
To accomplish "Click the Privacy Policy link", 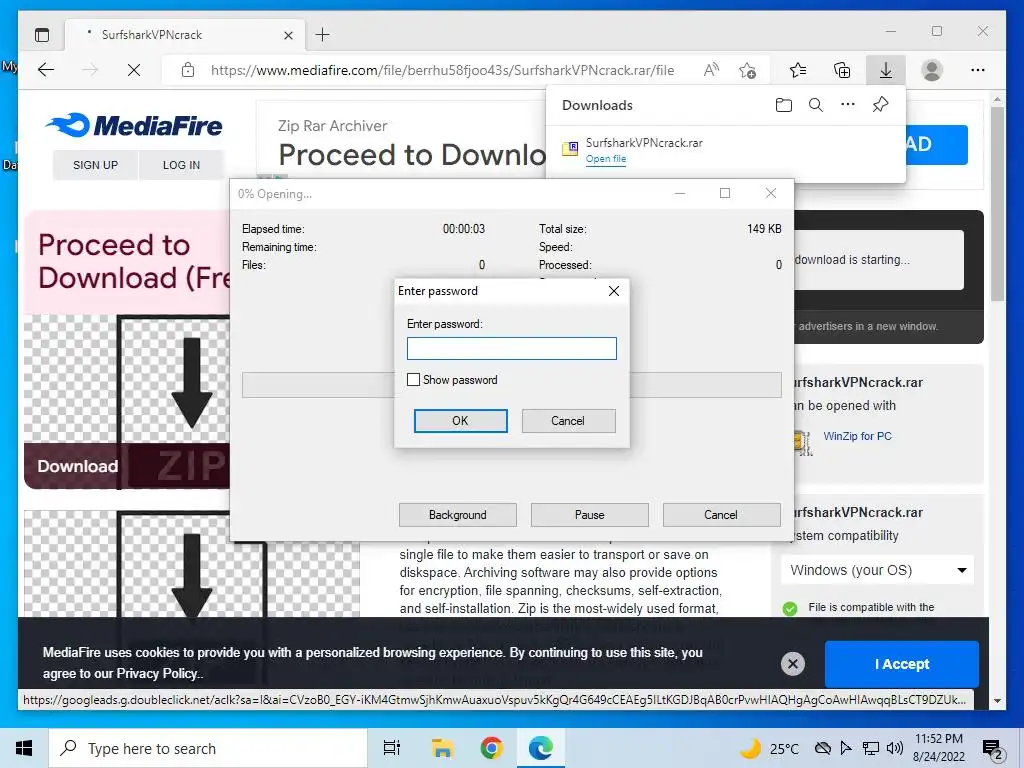I will (x=159, y=673).
